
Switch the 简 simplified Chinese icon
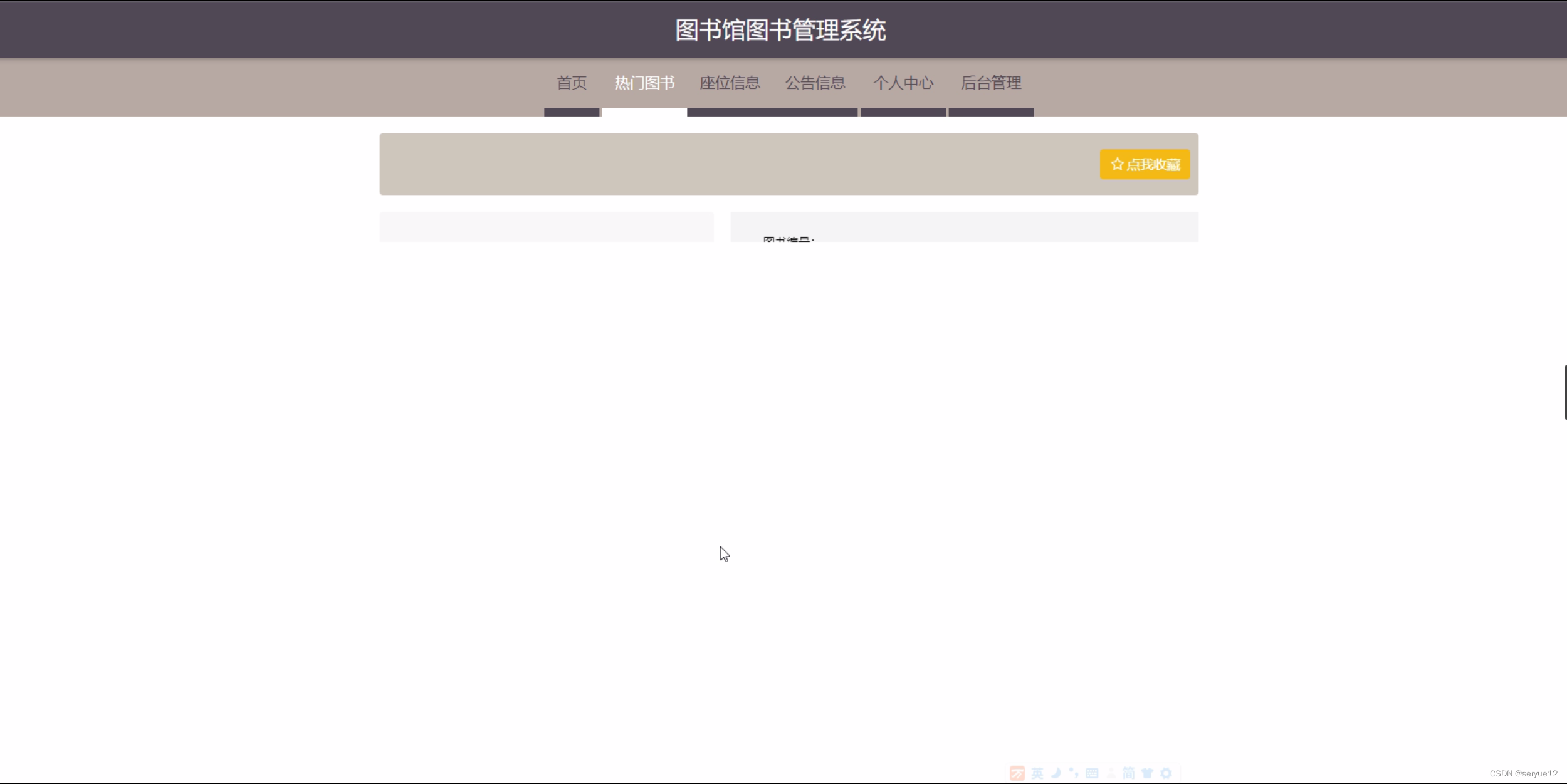[1129, 773]
